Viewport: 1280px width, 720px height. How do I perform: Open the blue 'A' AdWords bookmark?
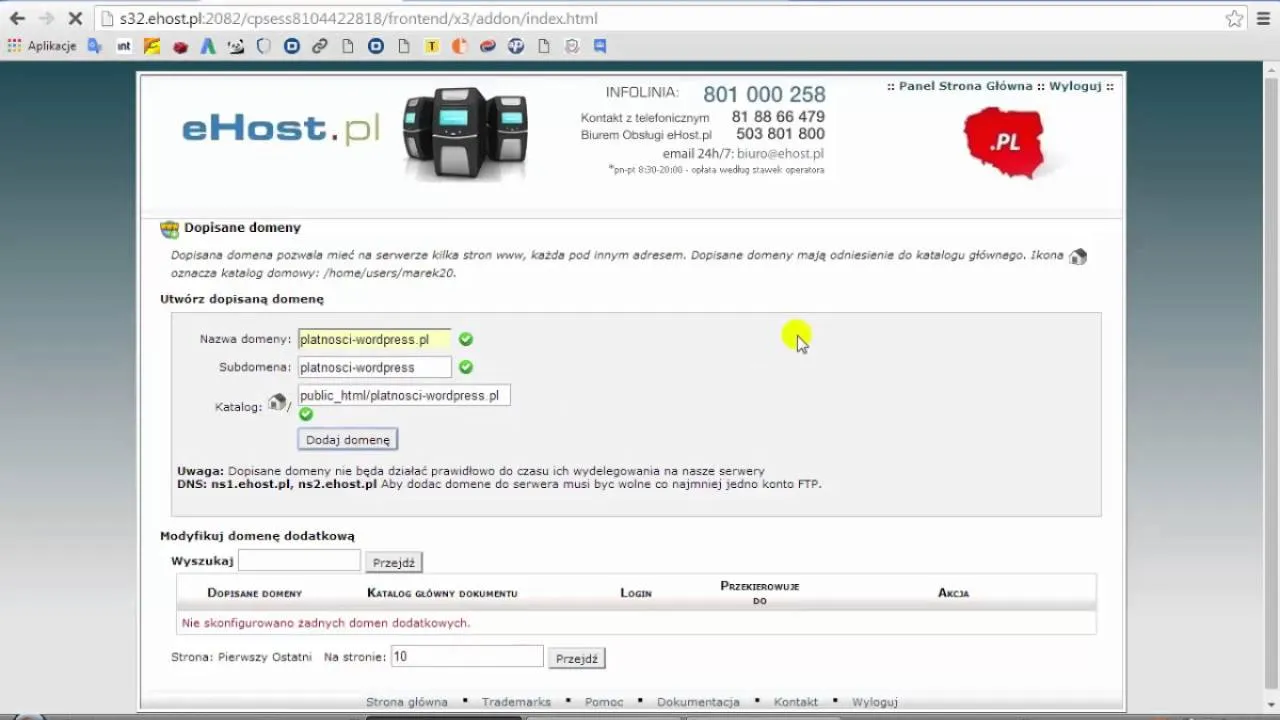point(208,46)
